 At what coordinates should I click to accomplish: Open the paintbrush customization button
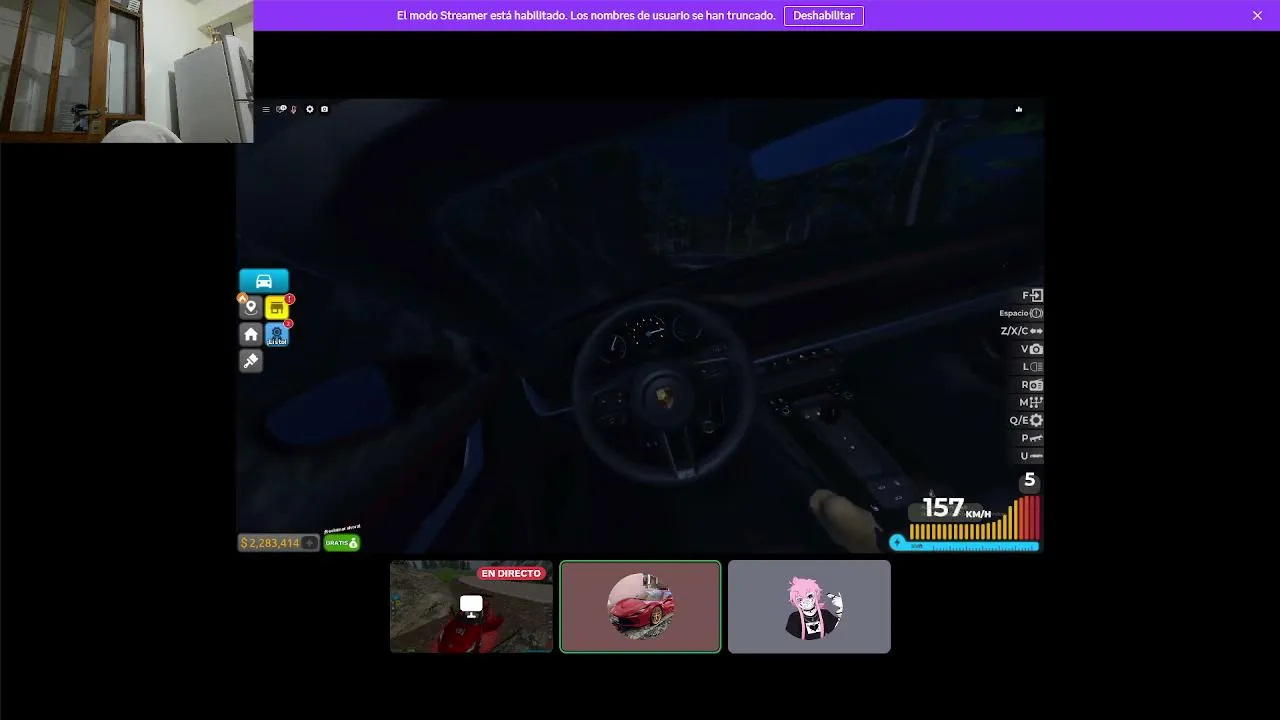pyautogui.click(x=251, y=361)
